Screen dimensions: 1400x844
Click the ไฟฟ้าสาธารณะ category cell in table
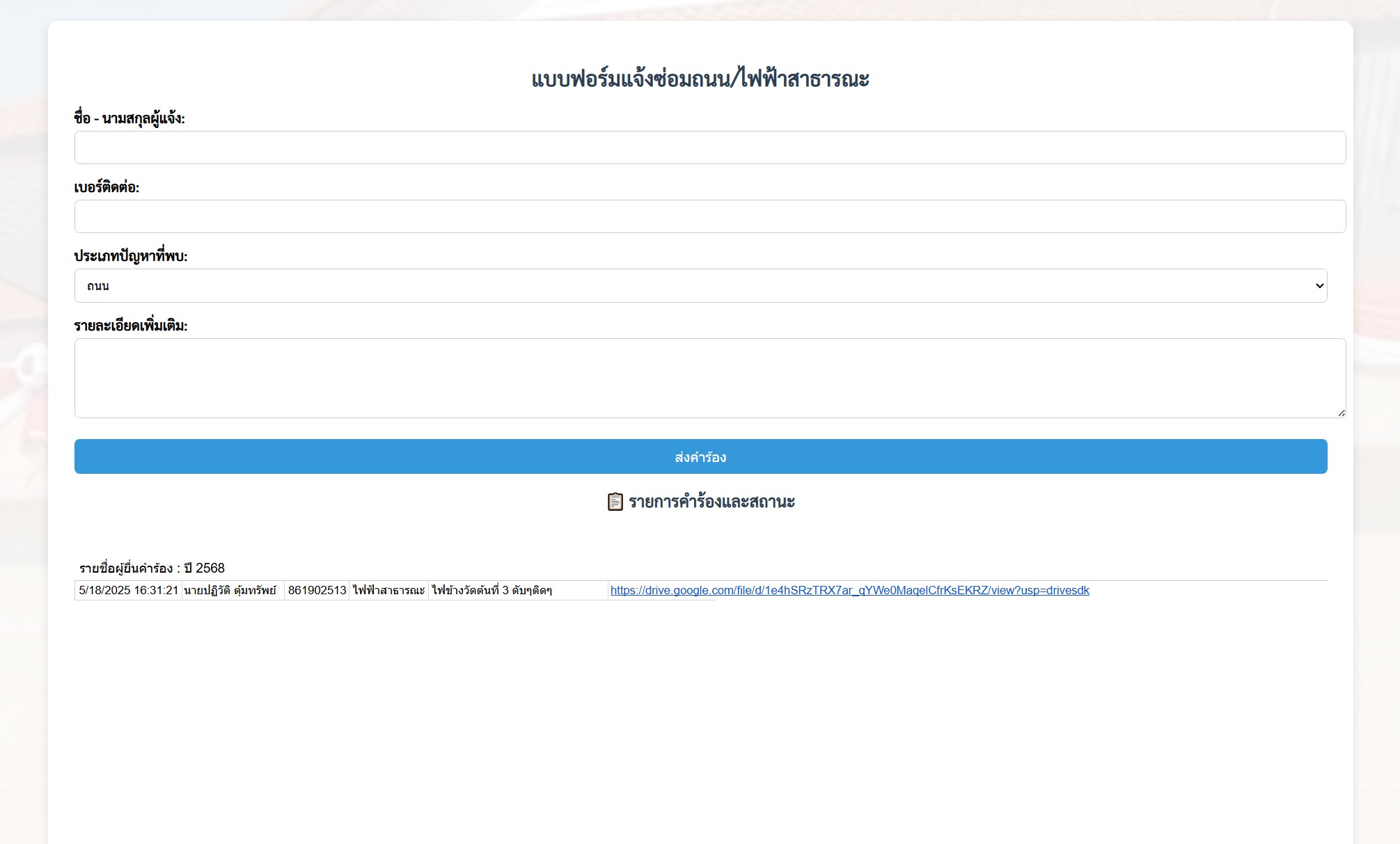click(x=388, y=590)
